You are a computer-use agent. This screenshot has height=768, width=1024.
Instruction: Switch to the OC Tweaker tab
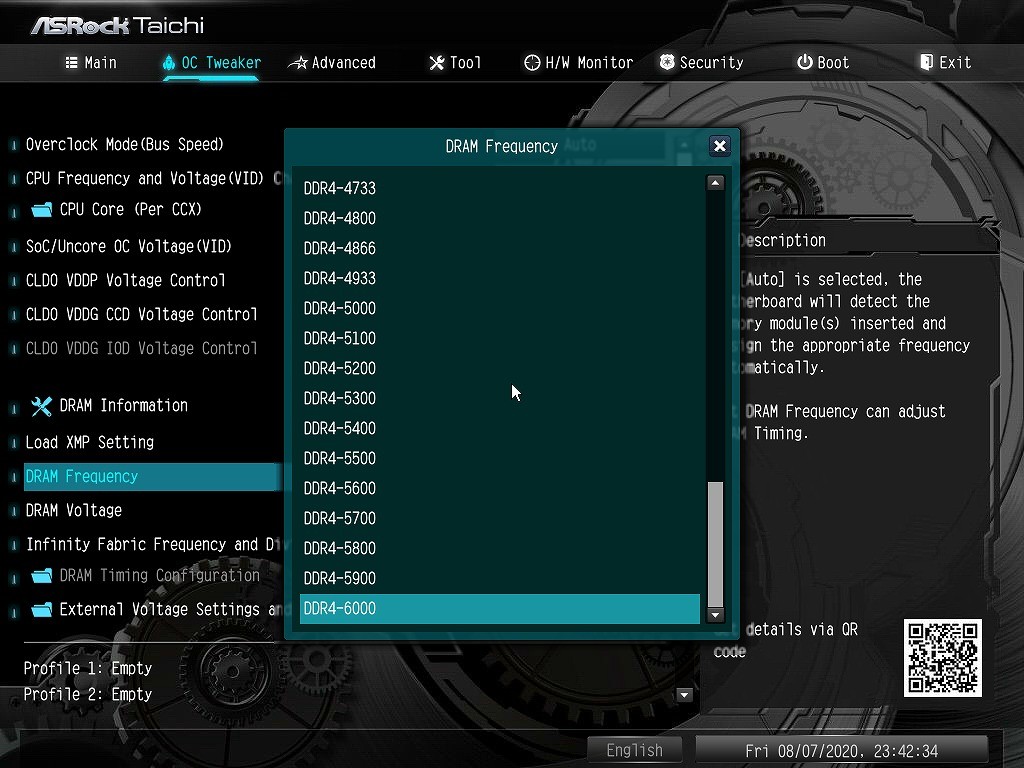click(x=212, y=63)
